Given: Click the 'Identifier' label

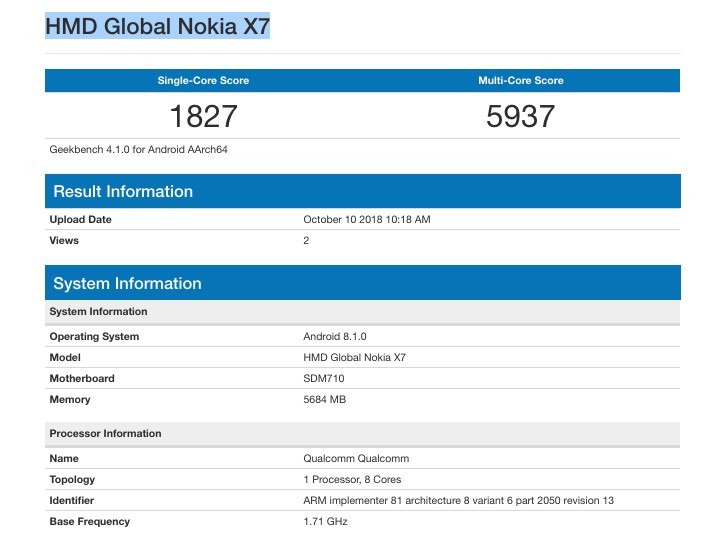Looking at the screenshot, I should [x=72, y=501].
